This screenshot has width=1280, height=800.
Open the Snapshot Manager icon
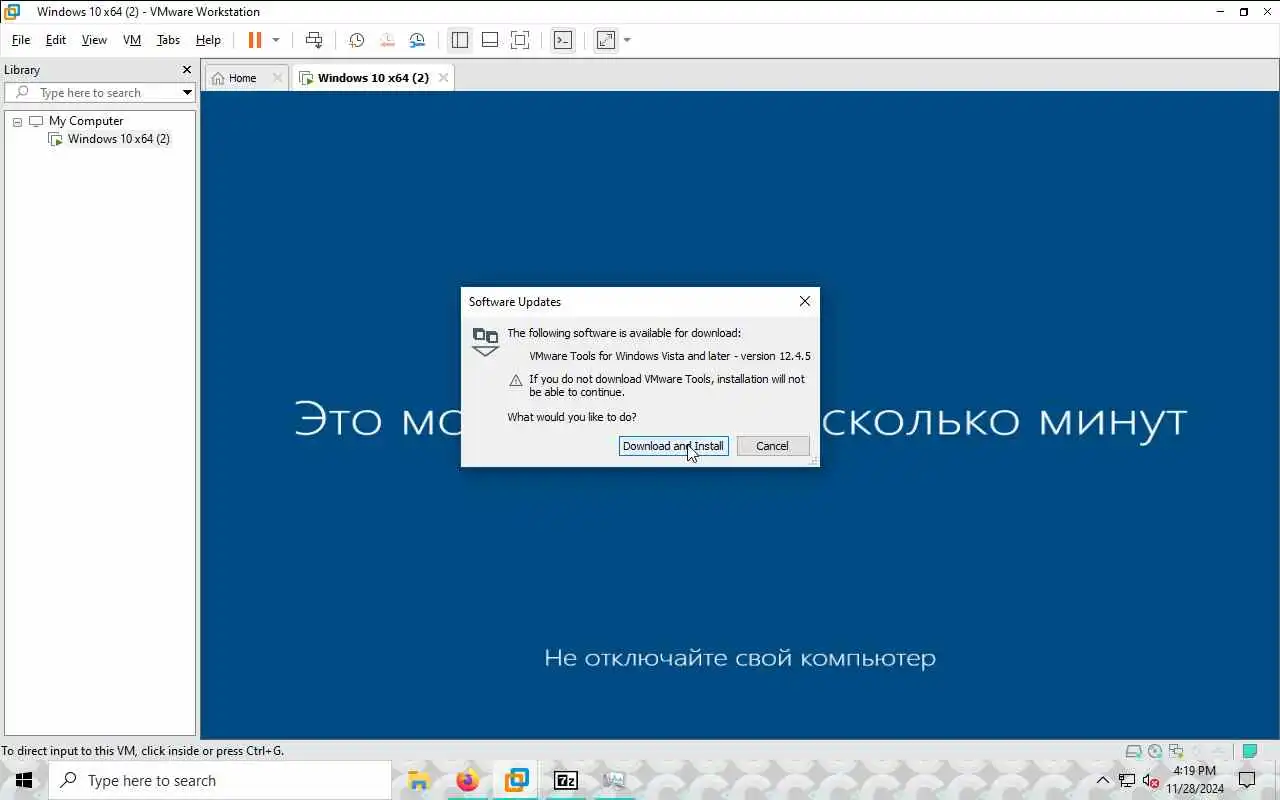pos(417,40)
